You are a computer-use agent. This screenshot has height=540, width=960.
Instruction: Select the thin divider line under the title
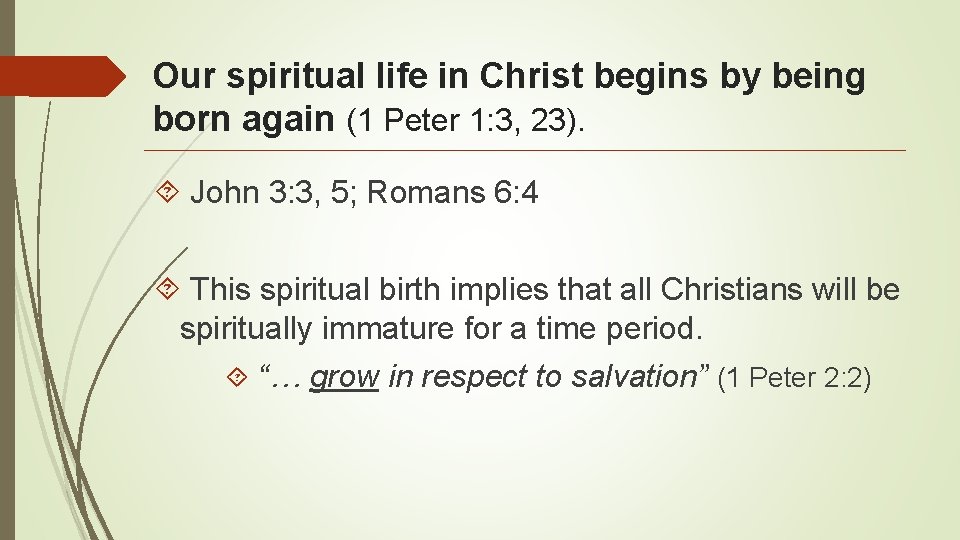point(525,150)
